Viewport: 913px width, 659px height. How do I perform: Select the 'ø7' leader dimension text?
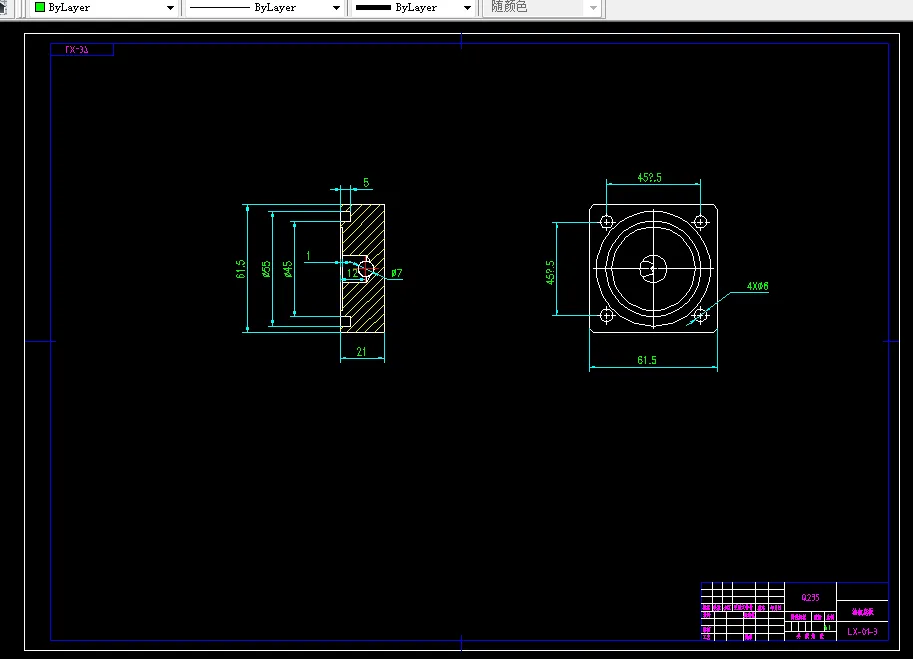point(397,272)
